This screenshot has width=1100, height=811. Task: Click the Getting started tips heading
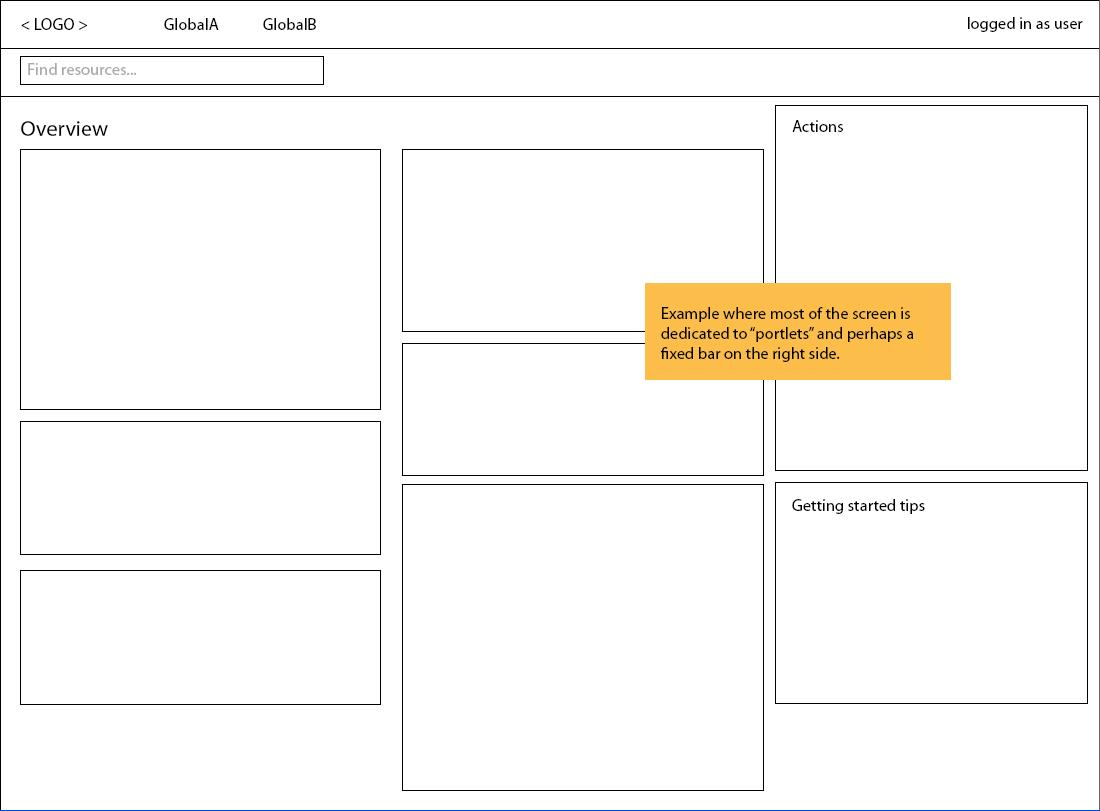click(x=858, y=506)
